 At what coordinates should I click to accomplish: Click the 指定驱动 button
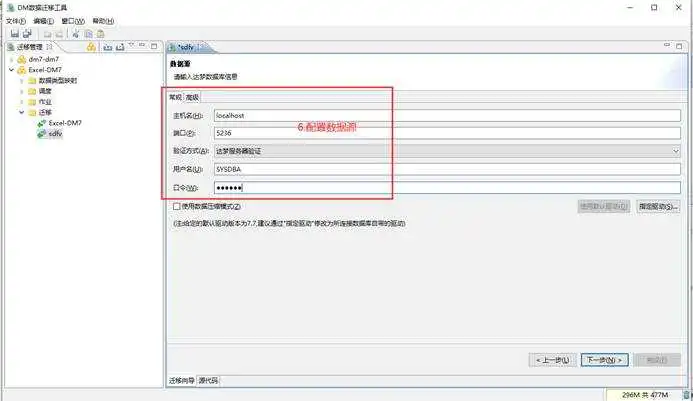click(x=658, y=206)
